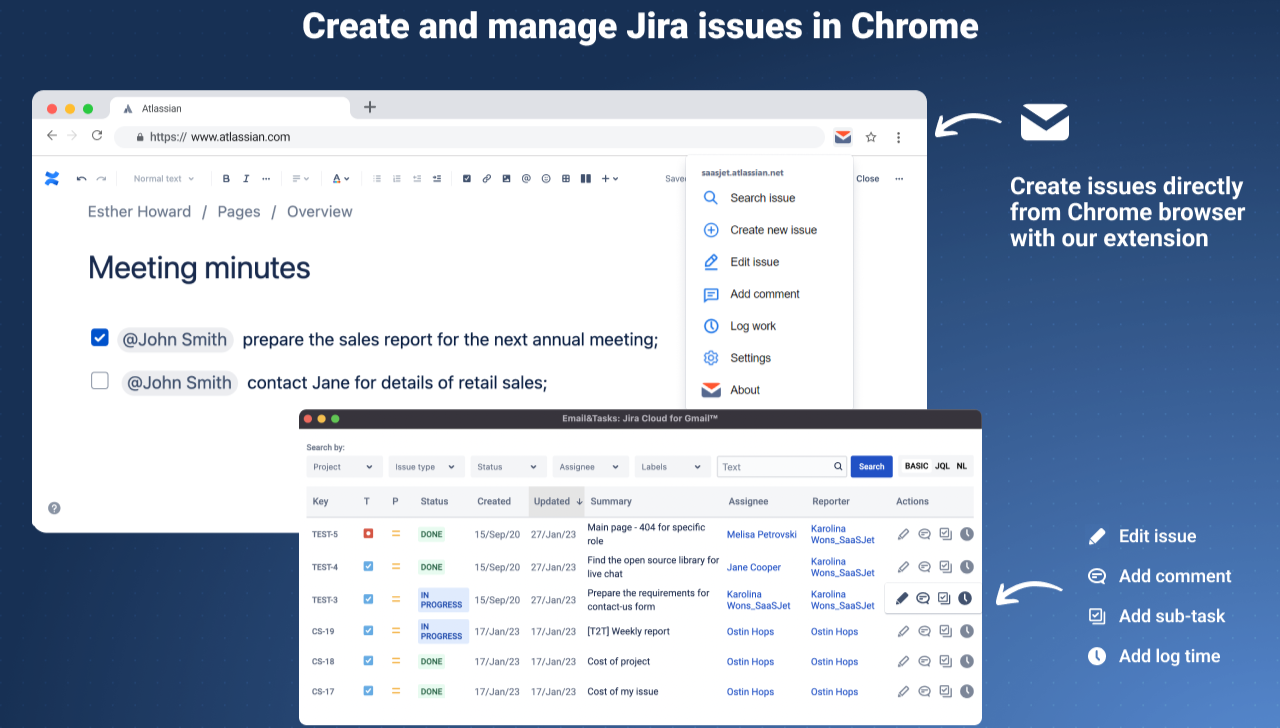Insert an emoji using the smiley icon
This screenshot has height=728, width=1280.
[x=546, y=179]
